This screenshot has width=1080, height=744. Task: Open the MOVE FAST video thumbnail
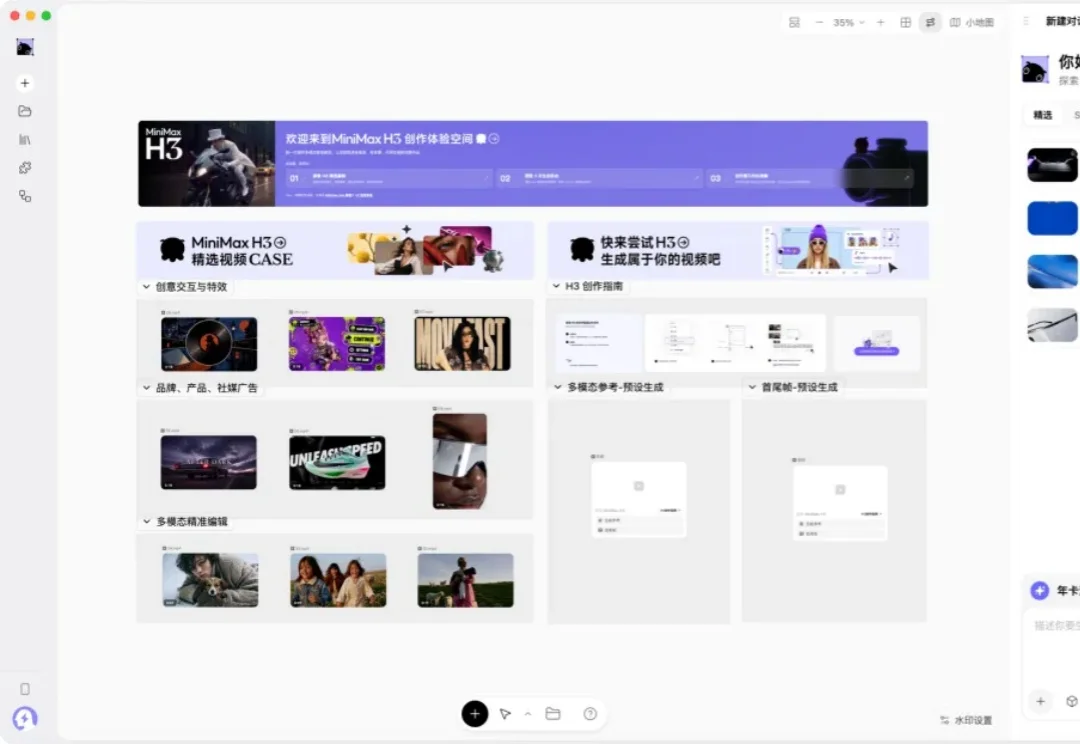[462, 344]
